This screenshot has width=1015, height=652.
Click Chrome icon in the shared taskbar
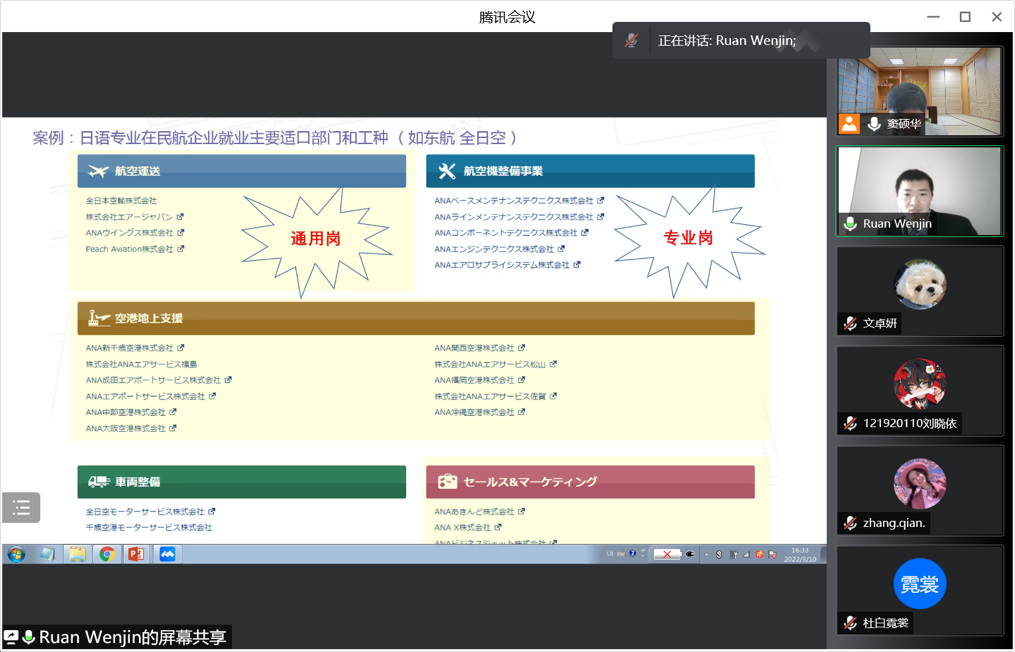pyautogui.click(x=106, y=554)
